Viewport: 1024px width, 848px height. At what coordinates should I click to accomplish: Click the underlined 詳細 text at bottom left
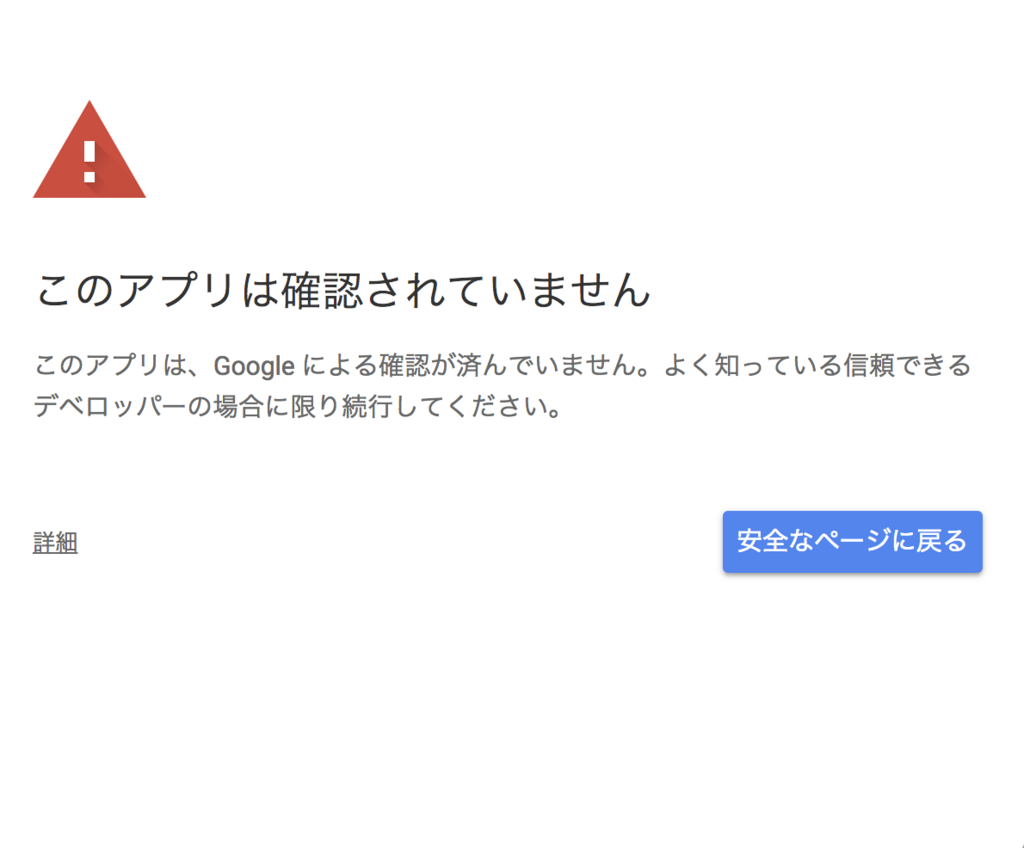[56, 543]
